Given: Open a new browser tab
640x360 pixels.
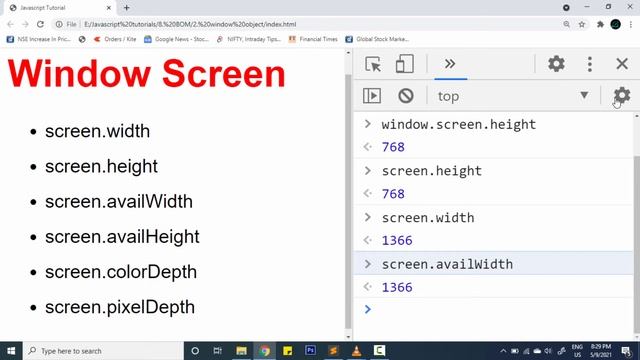Looking at the screenshot, I should 127,8.
